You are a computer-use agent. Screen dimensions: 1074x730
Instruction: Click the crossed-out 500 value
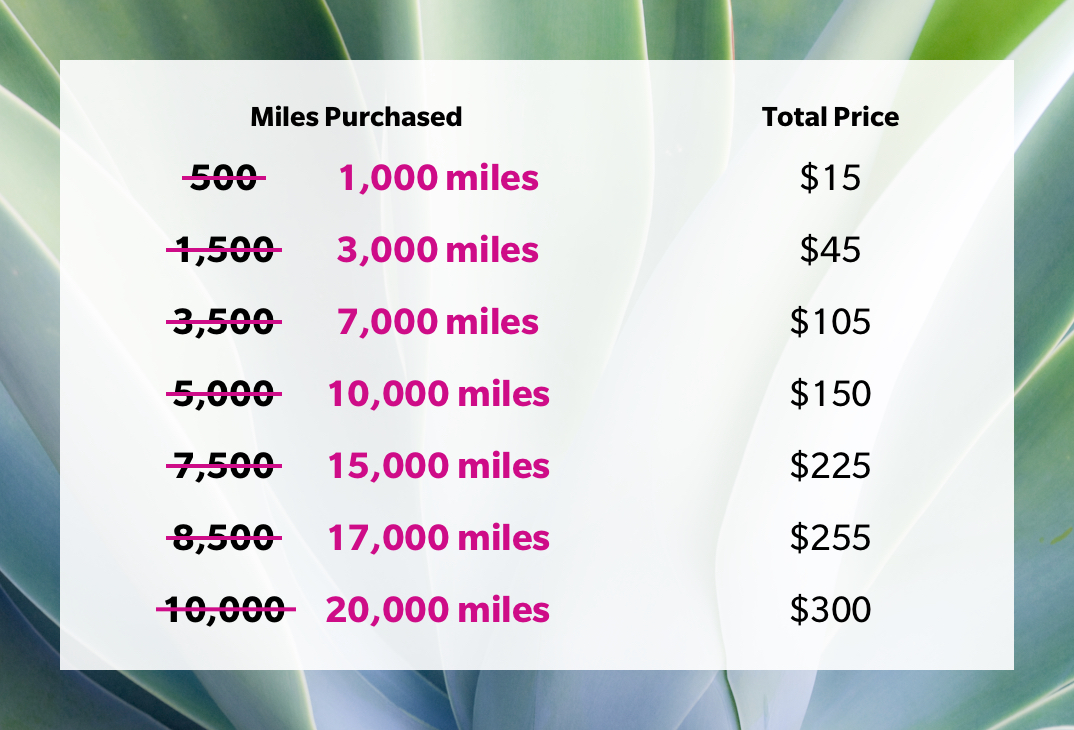pos(223,178)
